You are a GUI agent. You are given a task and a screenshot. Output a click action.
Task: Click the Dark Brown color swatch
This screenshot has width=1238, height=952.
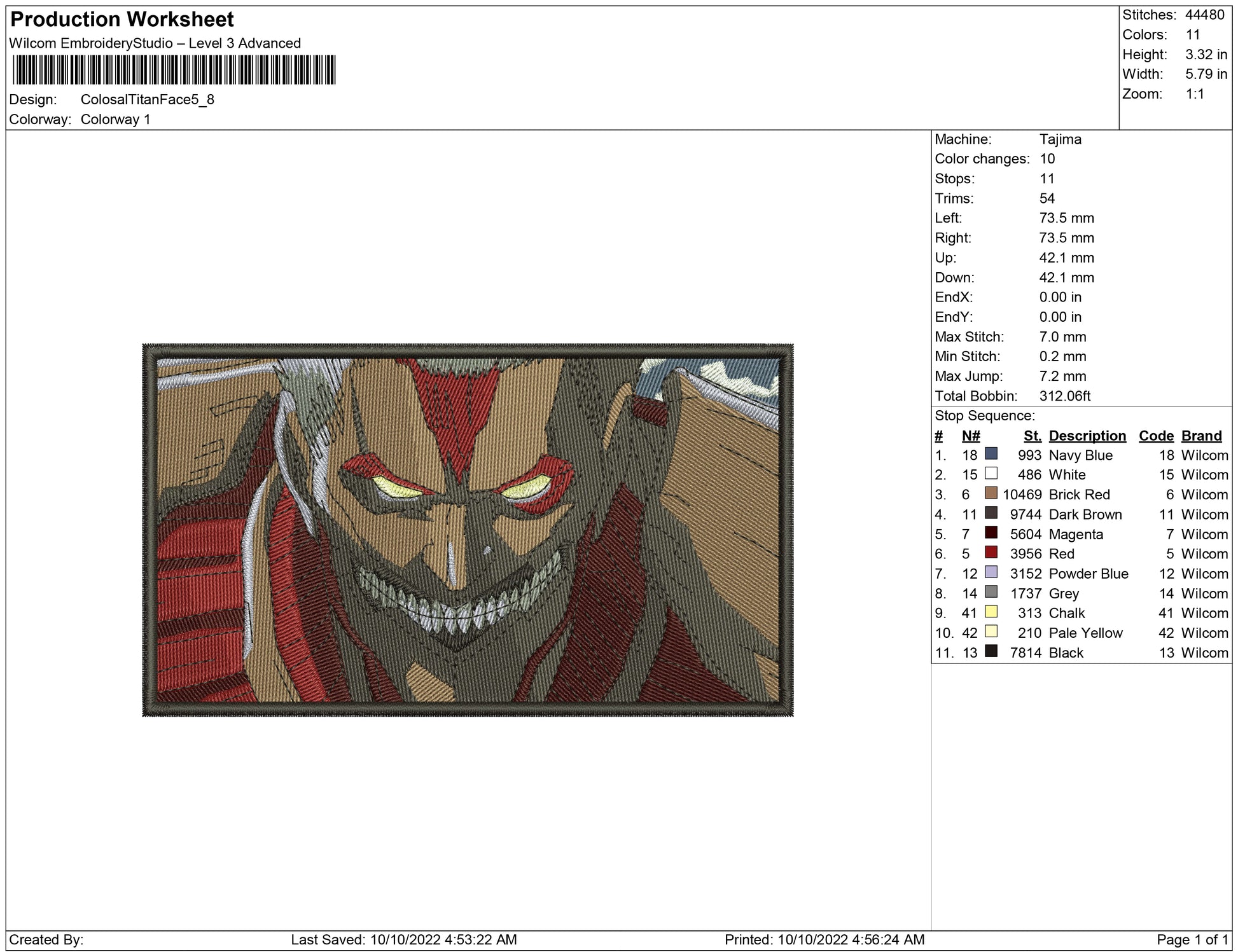coord(991,513)
